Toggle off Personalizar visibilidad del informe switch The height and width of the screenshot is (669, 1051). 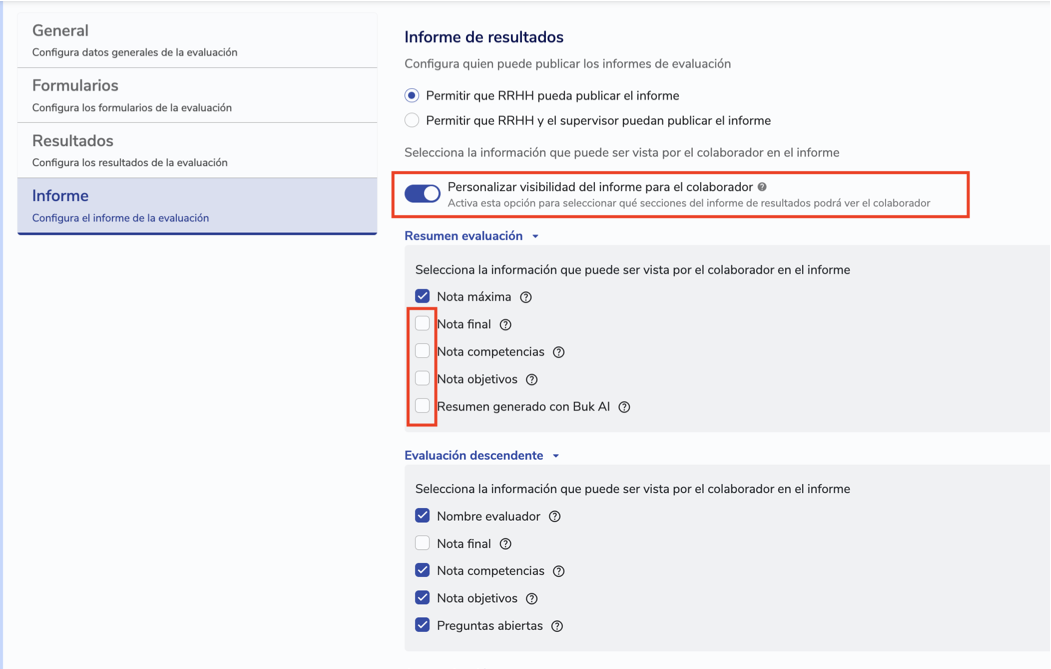422,194
